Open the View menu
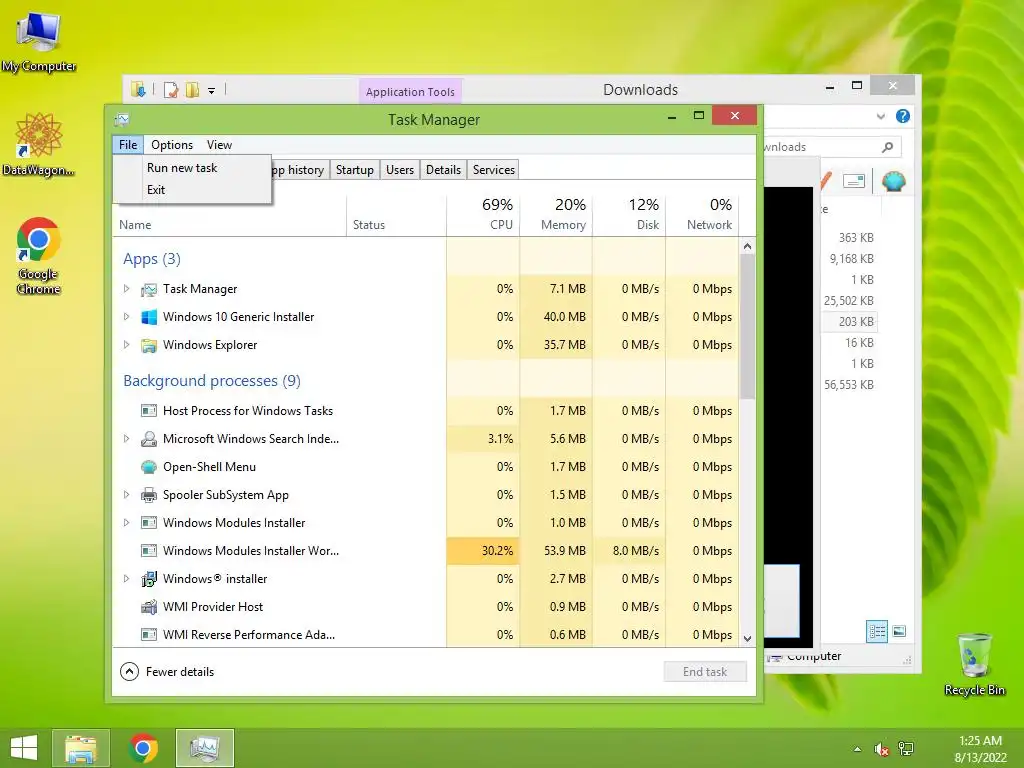Viewport: 1024px width, 768px height. click(219, 145)
